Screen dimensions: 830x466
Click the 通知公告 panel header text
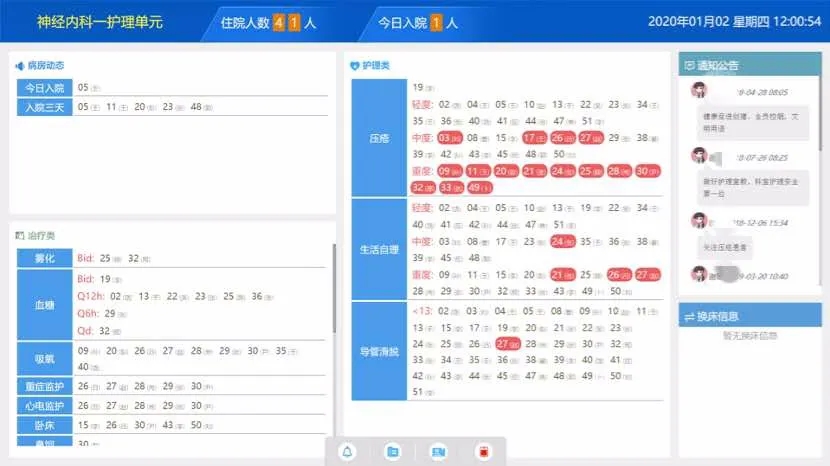(717, 66)
